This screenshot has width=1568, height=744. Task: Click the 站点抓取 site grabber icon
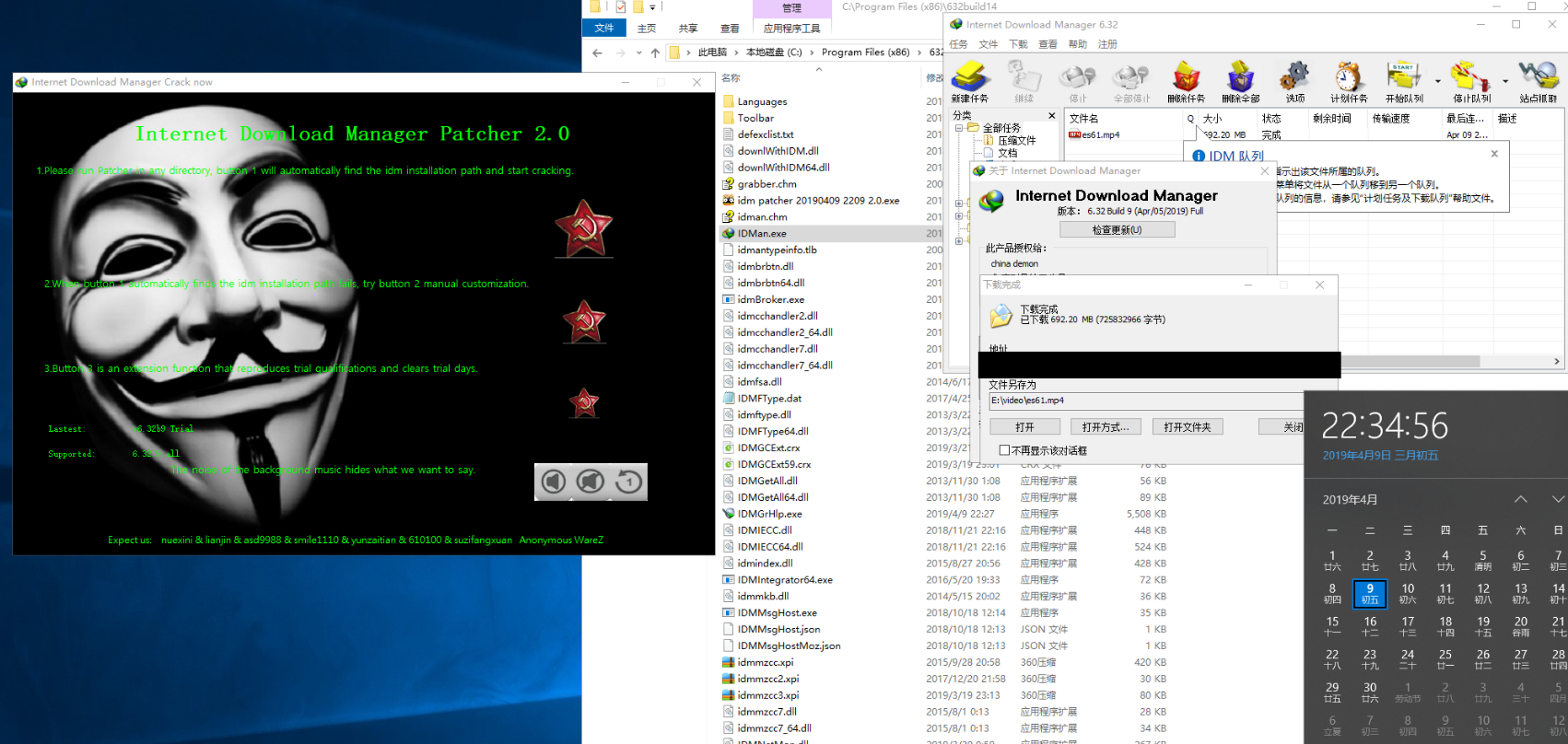(1538, 79)
